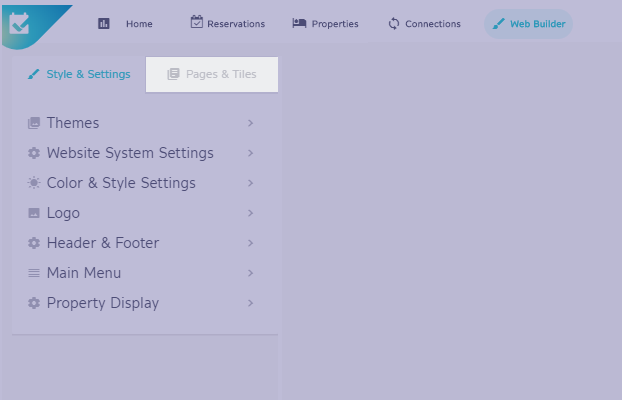Expand Themes using its chevron arrow
This screenshot has height=400, width=622.
250,123
